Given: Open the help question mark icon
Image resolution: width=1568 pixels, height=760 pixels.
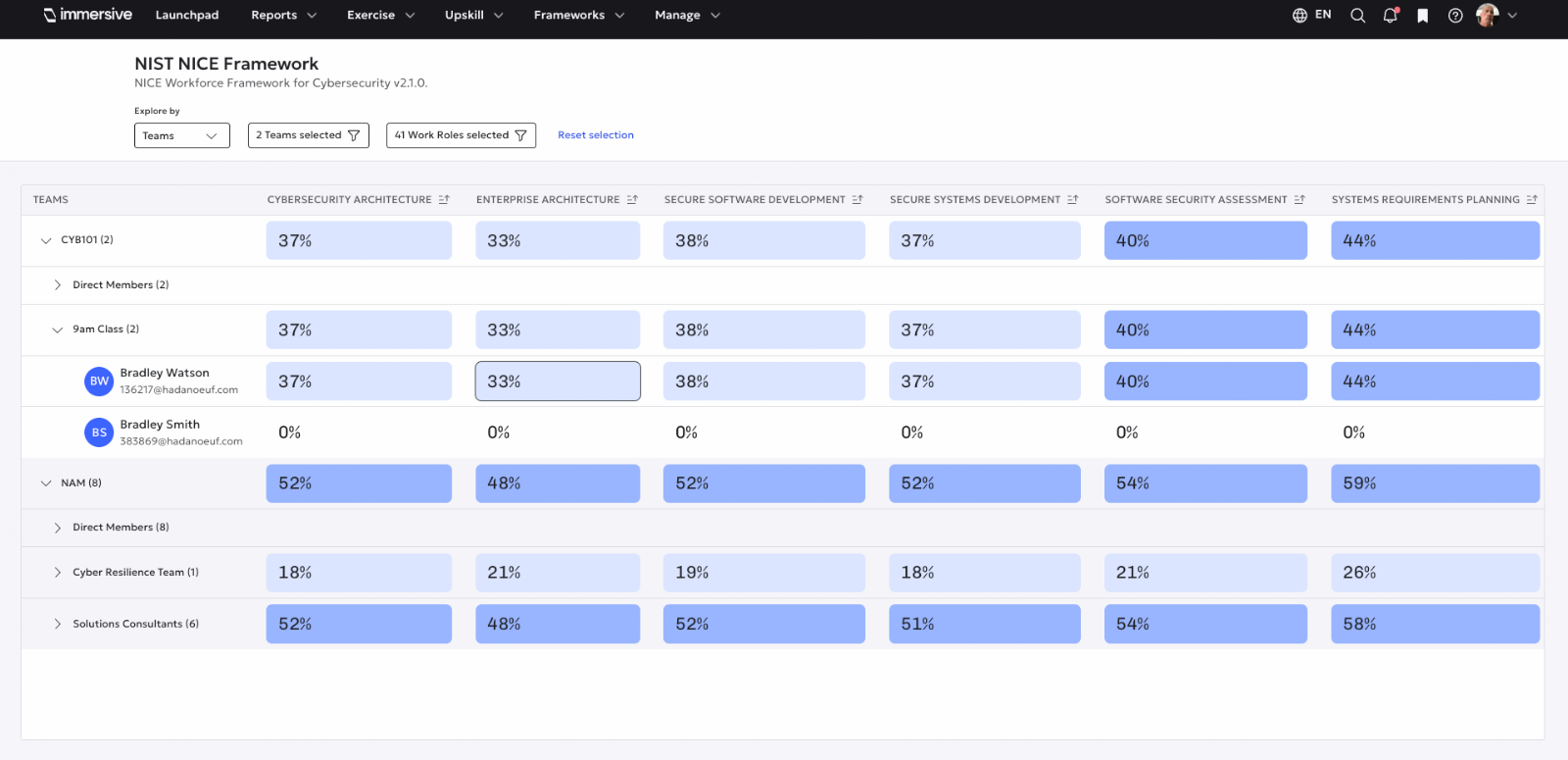Looking at the screenshot, I should pos(1455,15).
